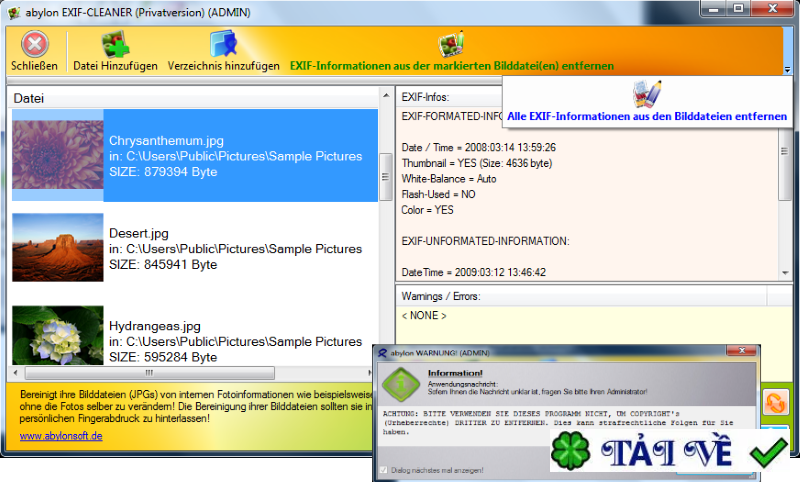Expand the toolbar overflow arrow
This screenshot has height=482, width=800.
787,70
